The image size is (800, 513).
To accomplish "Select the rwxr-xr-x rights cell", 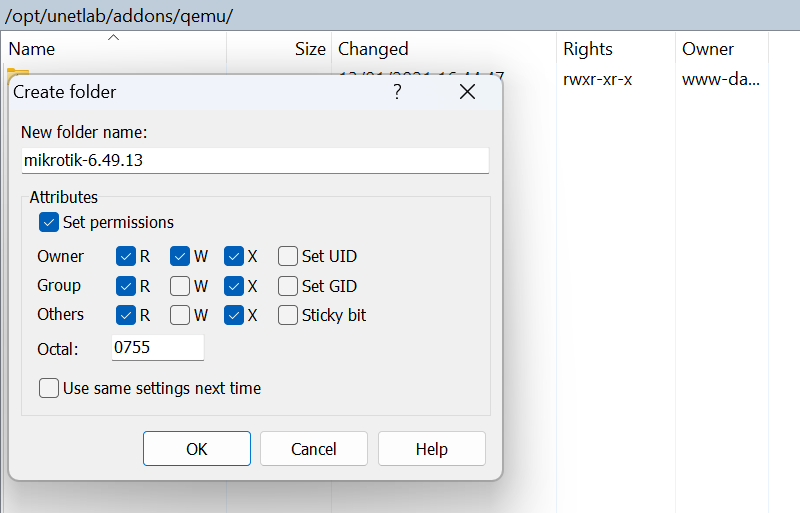I will [x=597, y=79].
